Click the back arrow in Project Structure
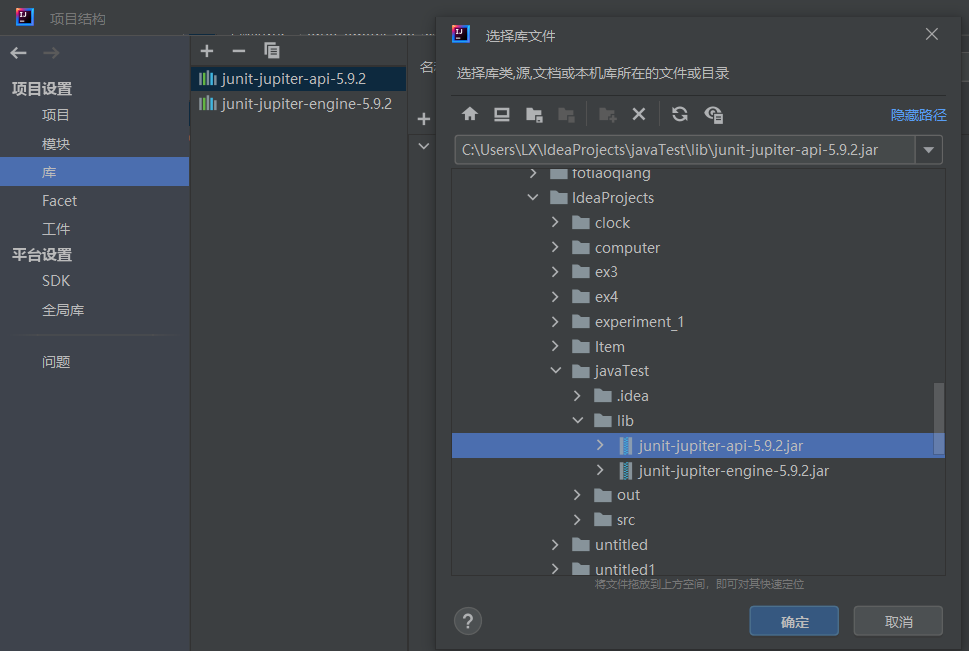 tap(19, 53)
